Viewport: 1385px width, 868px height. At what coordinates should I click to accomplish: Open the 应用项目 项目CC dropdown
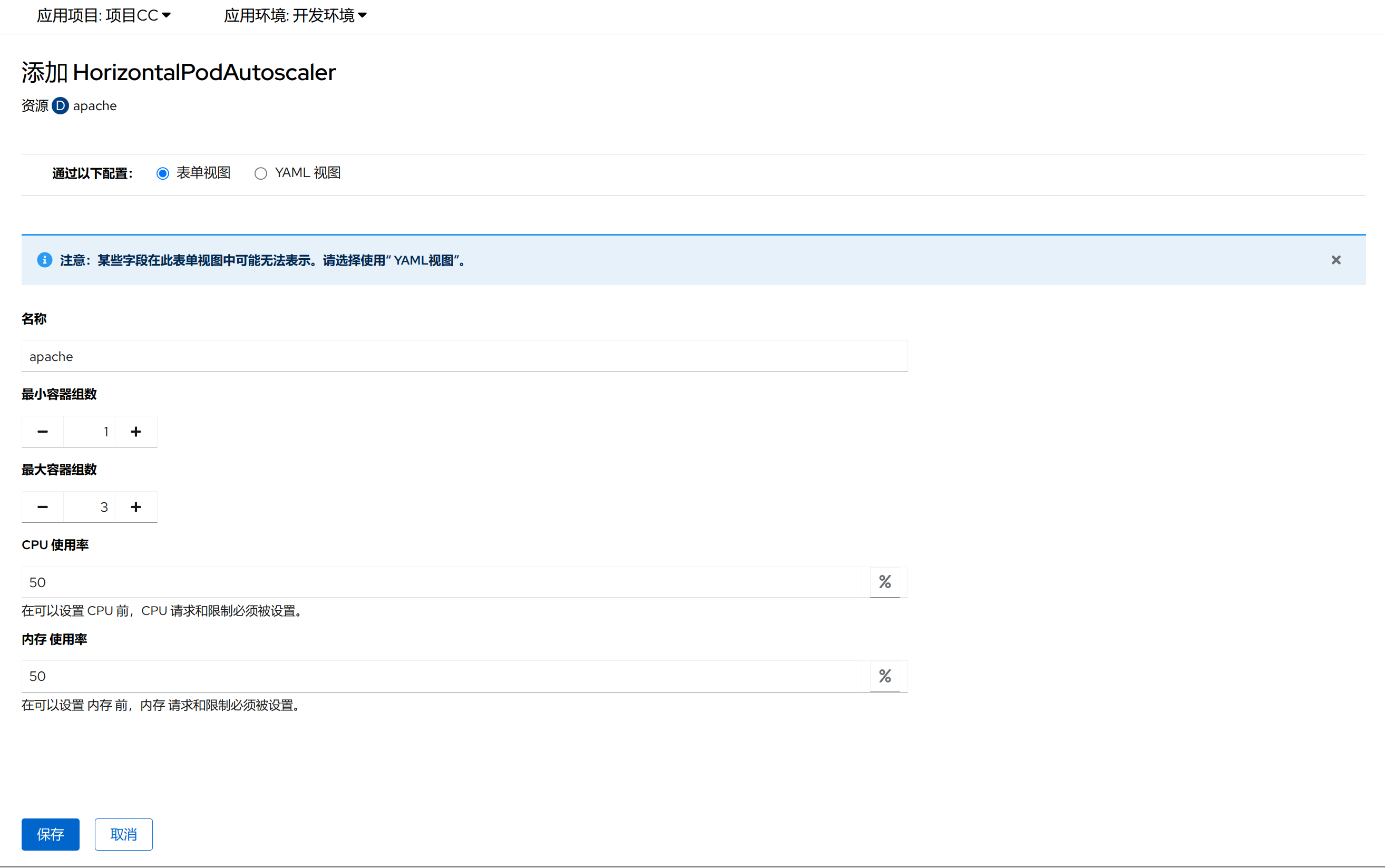pyautogui.click(x=104, y=15)
